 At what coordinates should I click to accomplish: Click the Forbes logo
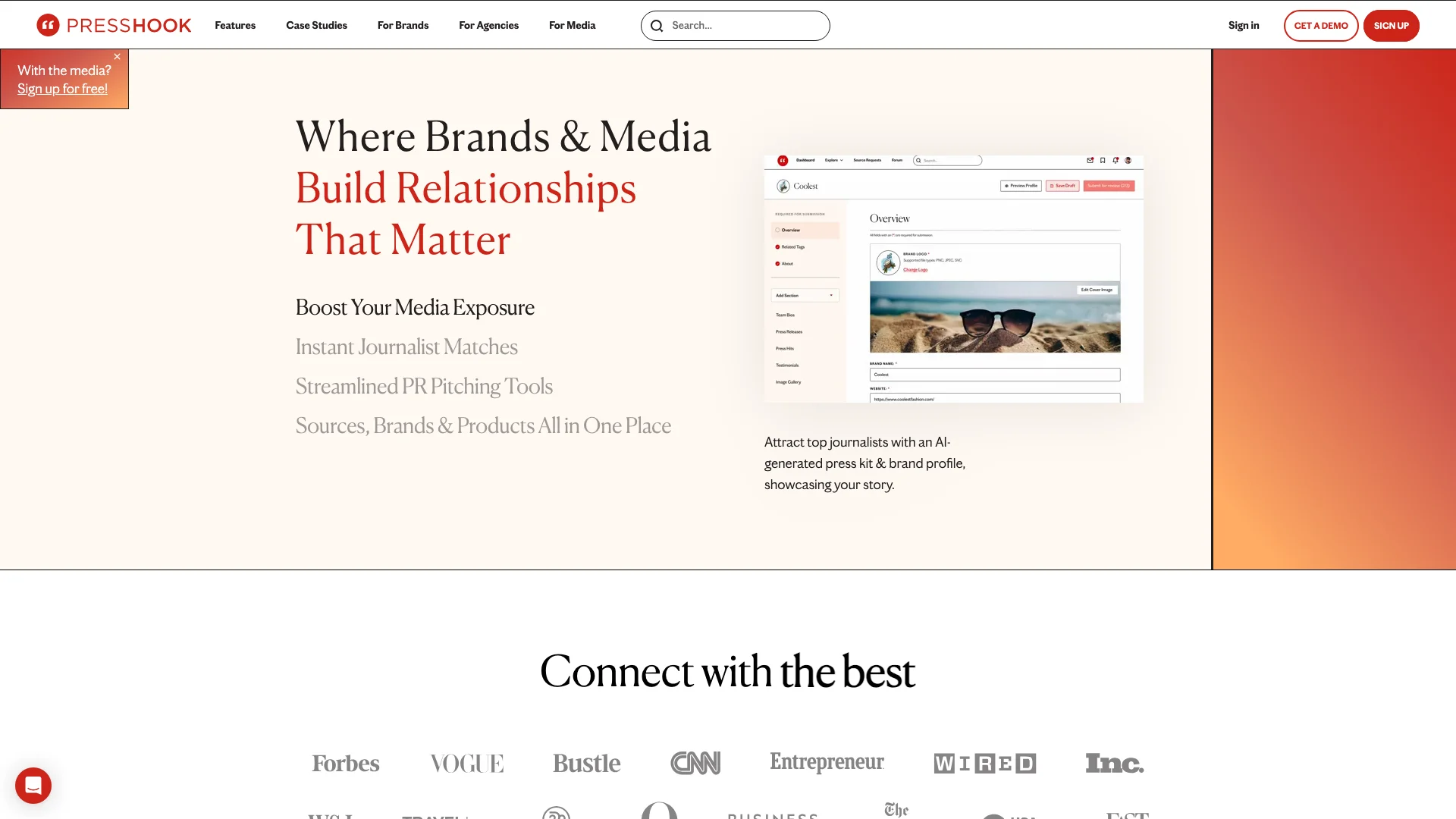point(346,764)
